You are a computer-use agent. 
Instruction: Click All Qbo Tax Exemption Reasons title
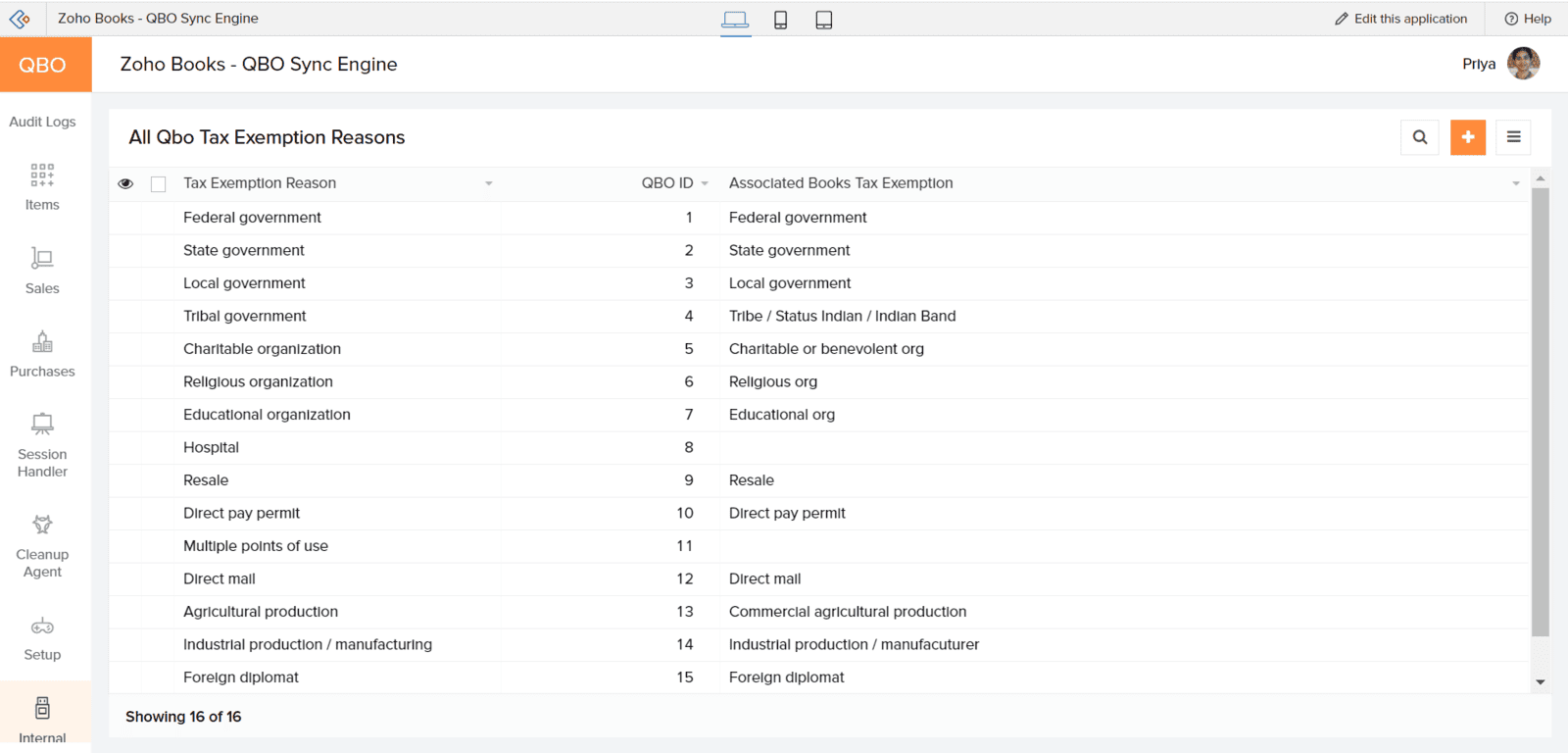pyautogui.click(x=267, y=137)
